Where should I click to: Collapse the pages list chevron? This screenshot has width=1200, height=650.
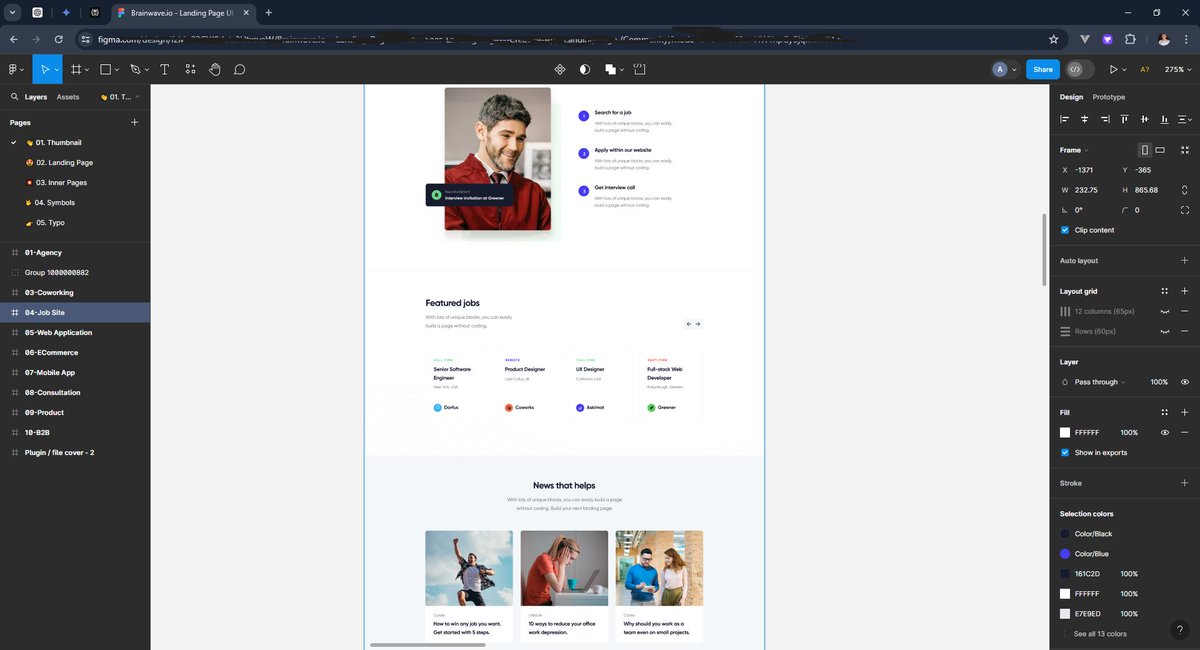point(138,97)
